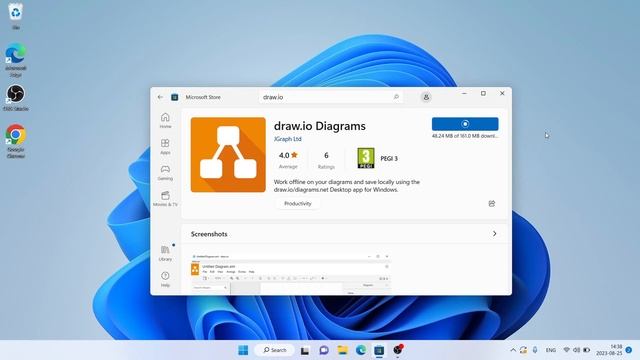The image size is (640, 360).
Task: Click the taskbar Search box
Action: pos(274,350)
